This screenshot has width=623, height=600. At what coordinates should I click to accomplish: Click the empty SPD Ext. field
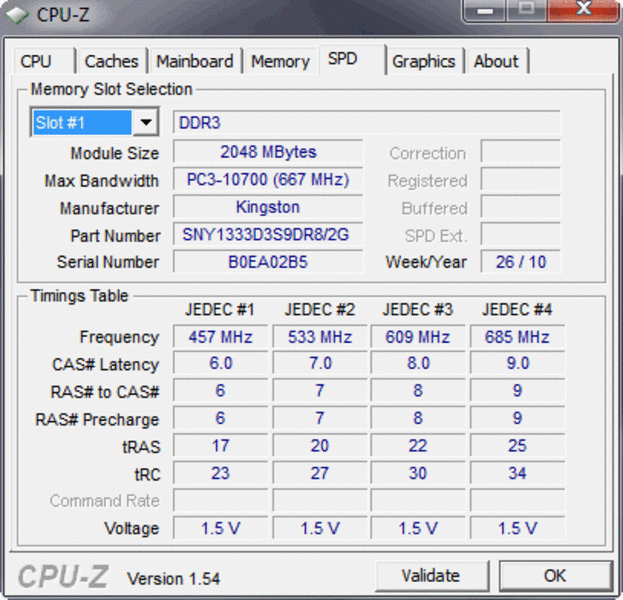(x=520, y=234)
